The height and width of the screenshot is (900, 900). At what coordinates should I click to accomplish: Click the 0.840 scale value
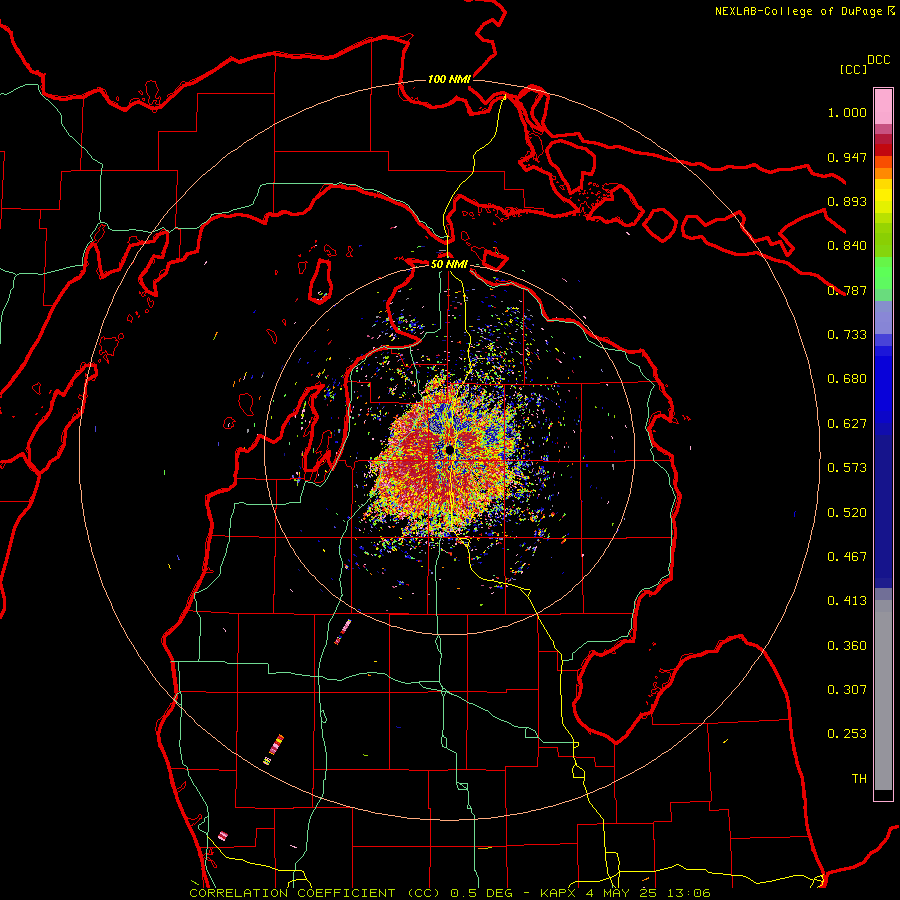(847, 246)
